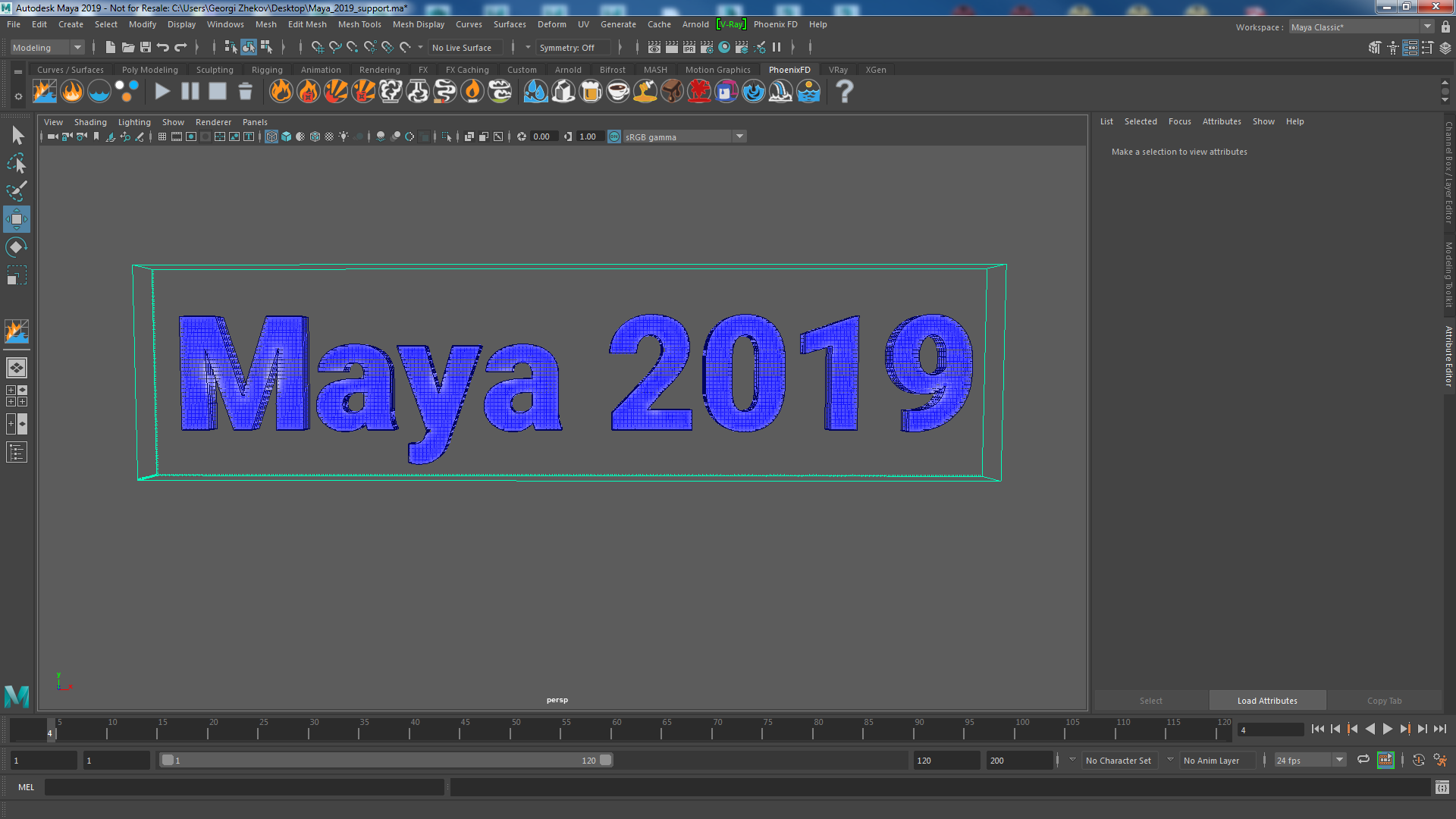Switch to the VRay shelf tab
1456x819 pixels.
point(838,70)
